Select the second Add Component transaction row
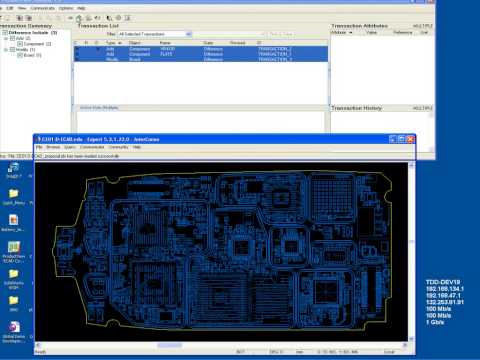The image size is (480, 360). 201,54
